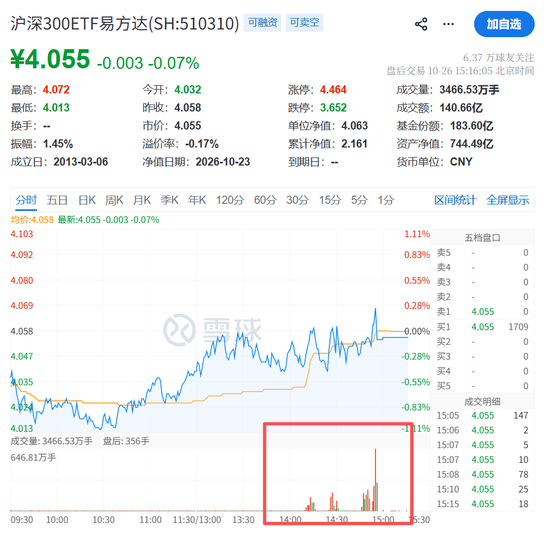This screenshot has width=550, height=541.
Task: Switch to the 季K tab
Action: coord(169,200)
